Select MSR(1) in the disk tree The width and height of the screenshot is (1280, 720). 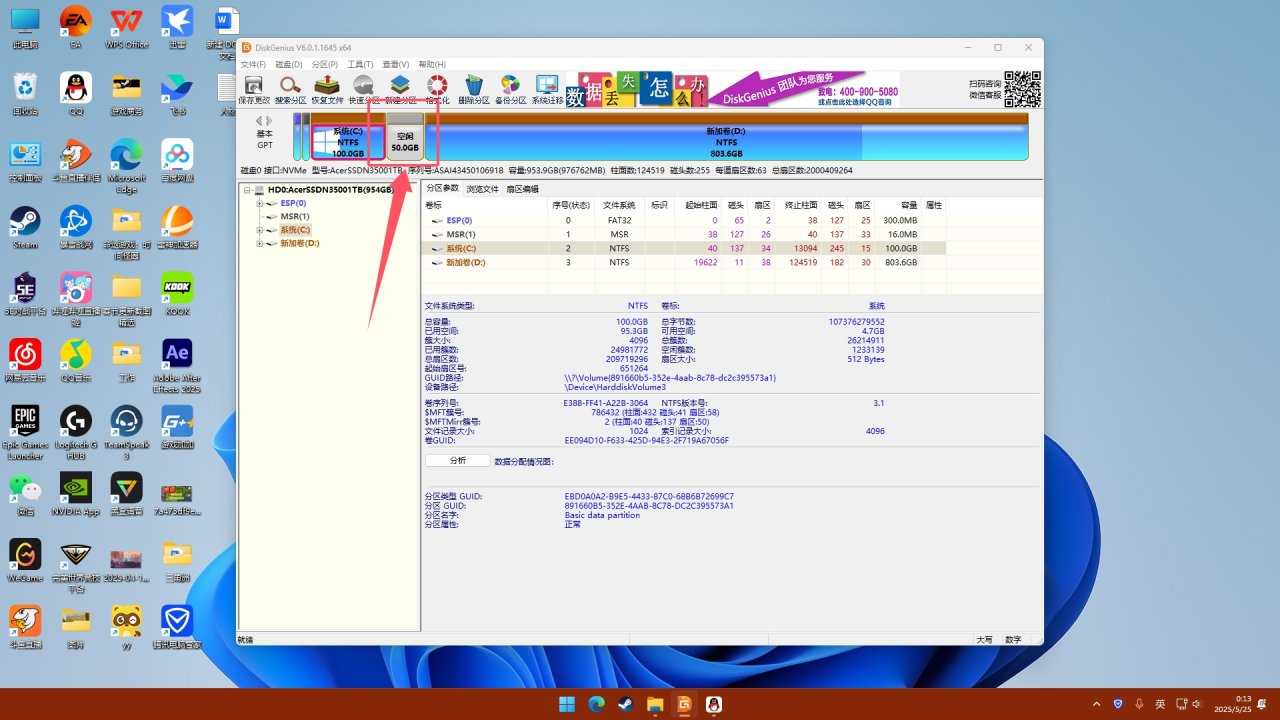pos(294,216)
